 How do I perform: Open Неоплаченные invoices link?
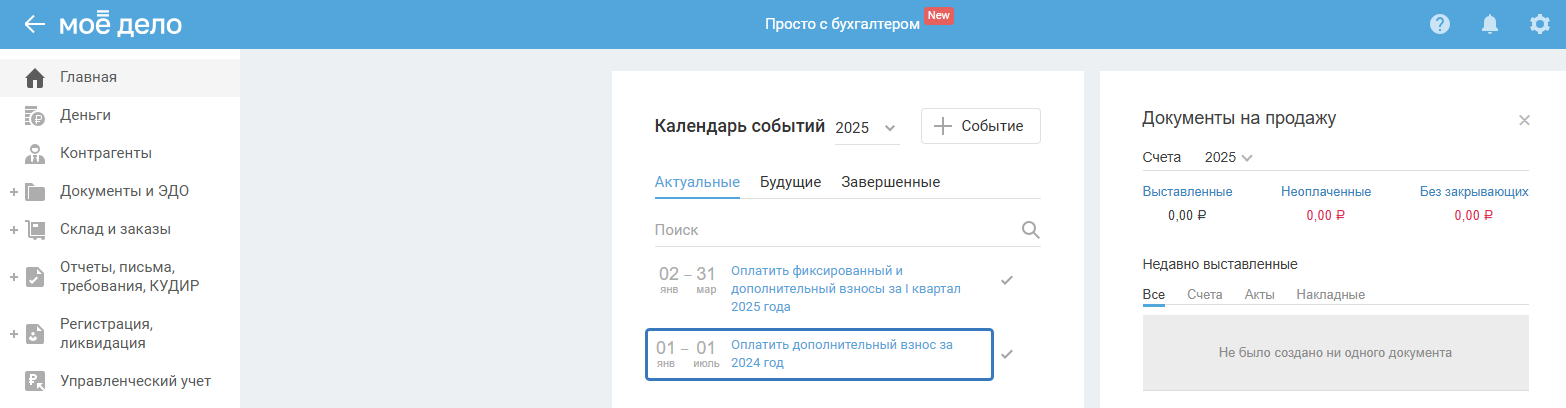(1325, 192)
